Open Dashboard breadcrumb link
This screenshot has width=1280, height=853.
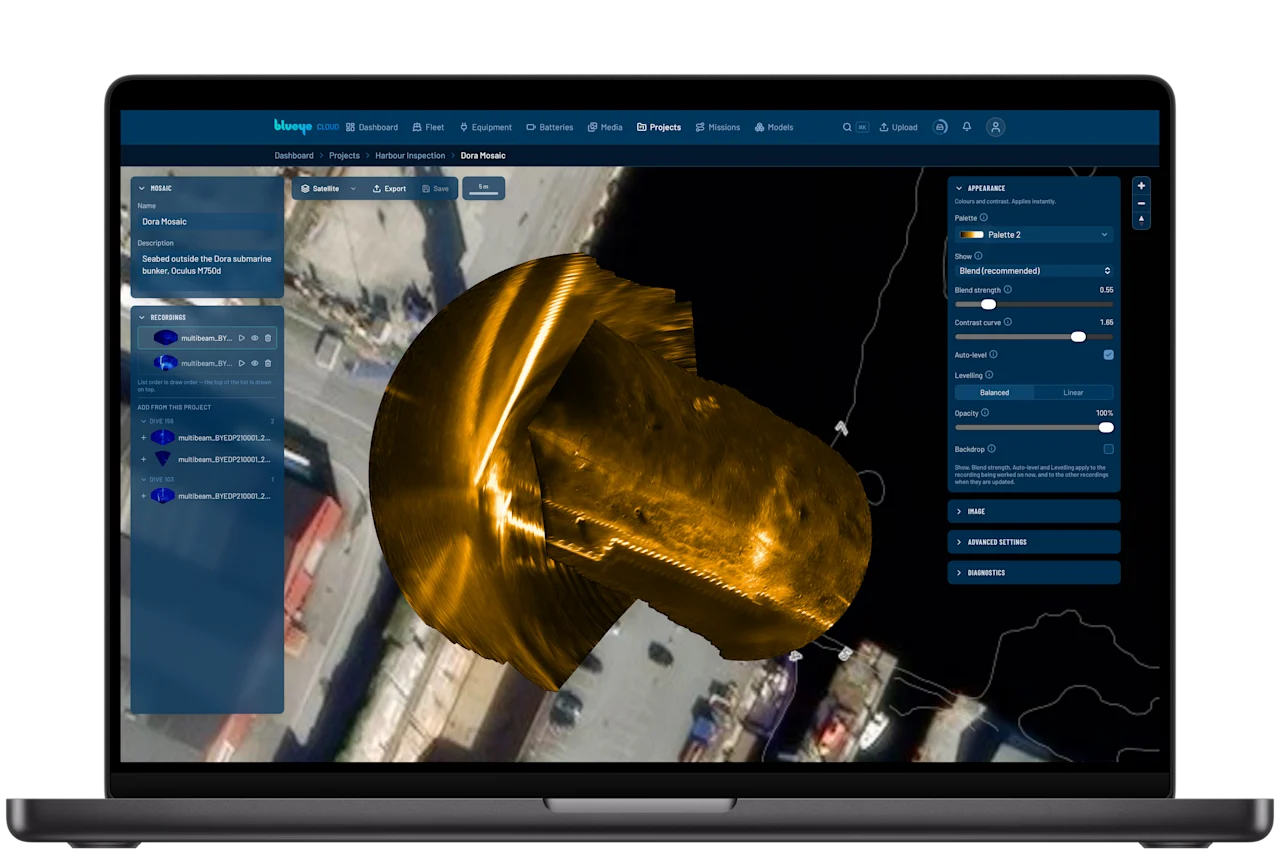(294, 156)
